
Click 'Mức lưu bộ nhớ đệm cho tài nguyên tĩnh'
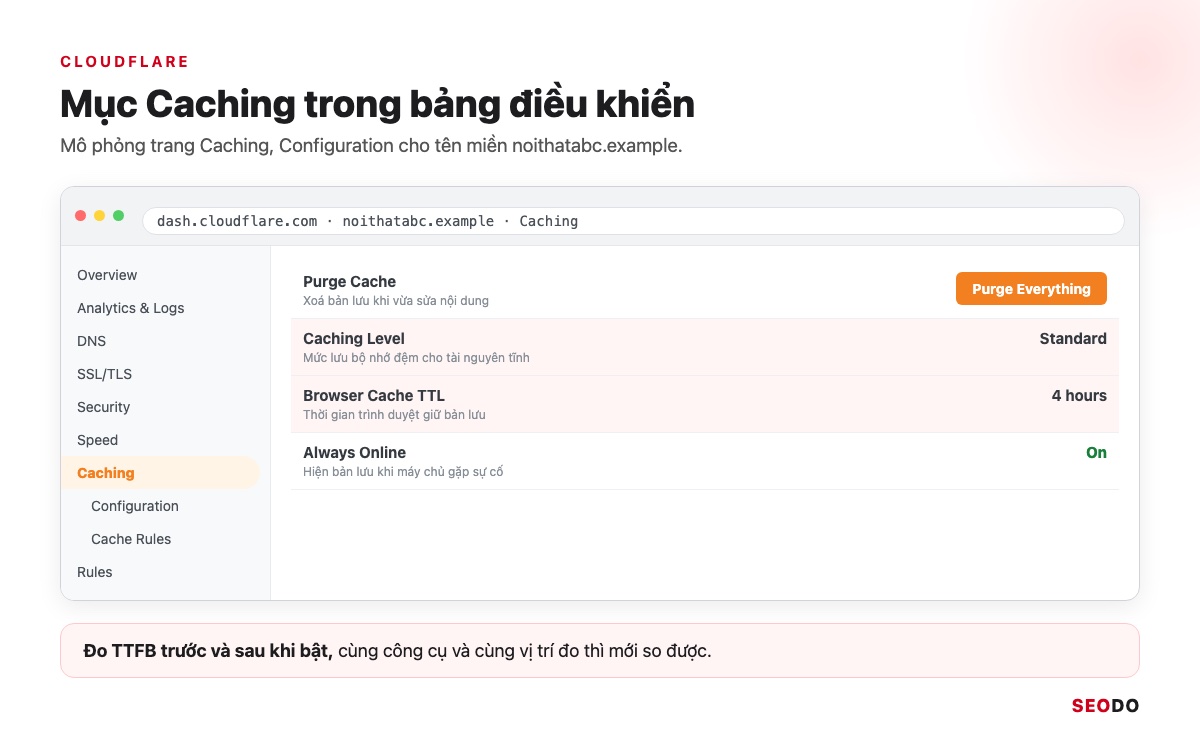click(x=416, y=358)
